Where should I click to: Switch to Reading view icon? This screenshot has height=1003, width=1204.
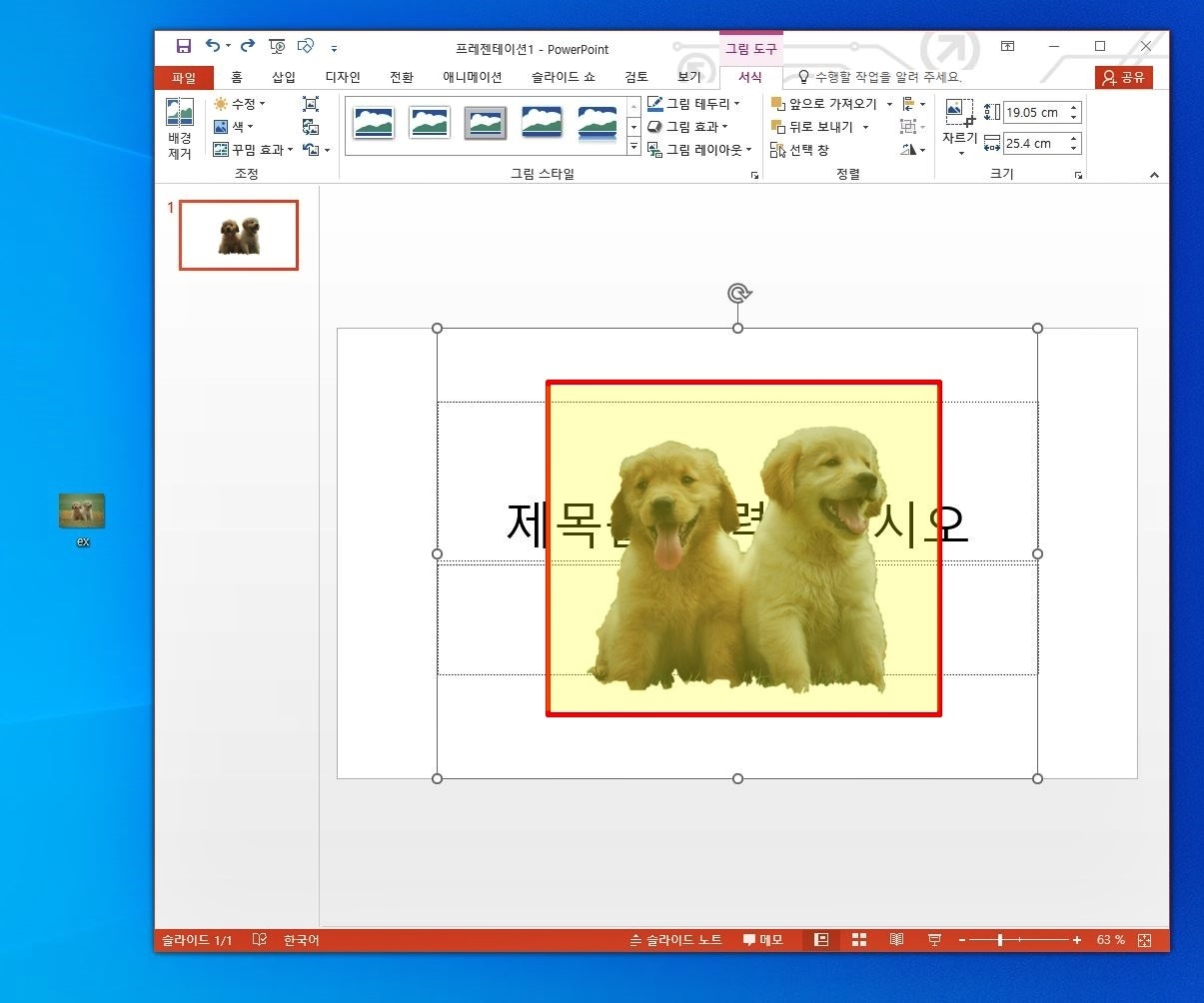[x=896, y=940]
